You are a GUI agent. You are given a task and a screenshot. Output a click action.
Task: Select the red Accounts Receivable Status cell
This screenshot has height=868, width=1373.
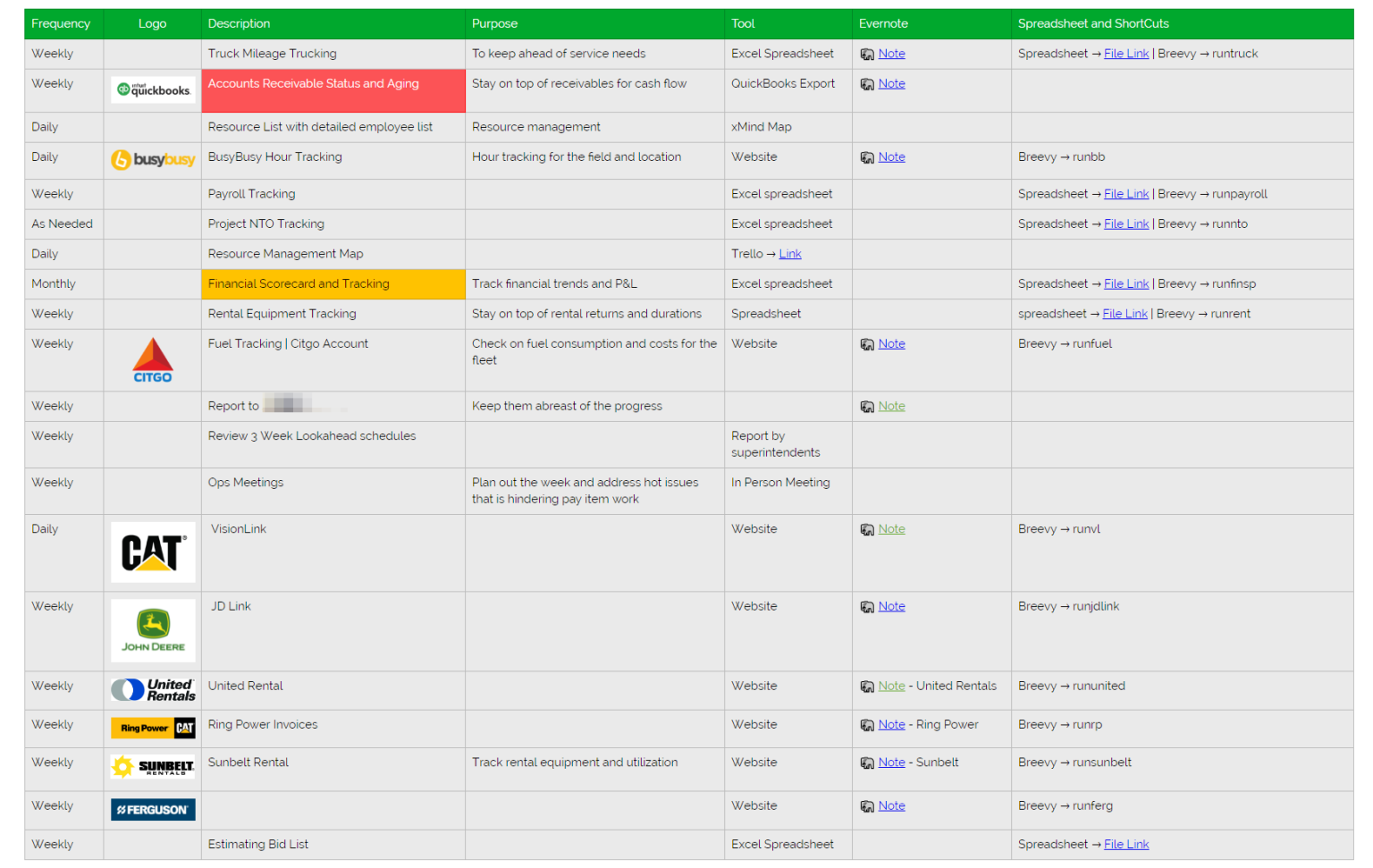[x=333, y=91]
